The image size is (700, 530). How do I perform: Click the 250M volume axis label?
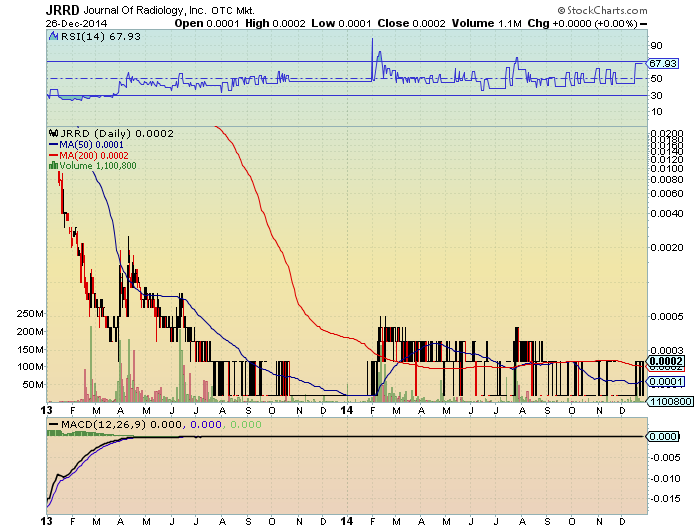click(x=30, y=314)
